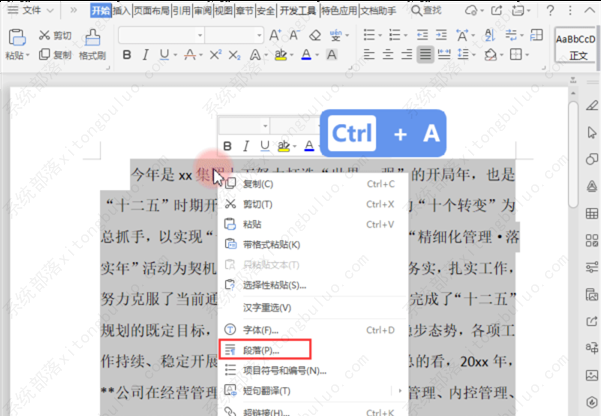Image resolution: width=601 pixels, height=416 pixels.
Task: Click the sort (A-Z) icon
Action: pos(489,35)
